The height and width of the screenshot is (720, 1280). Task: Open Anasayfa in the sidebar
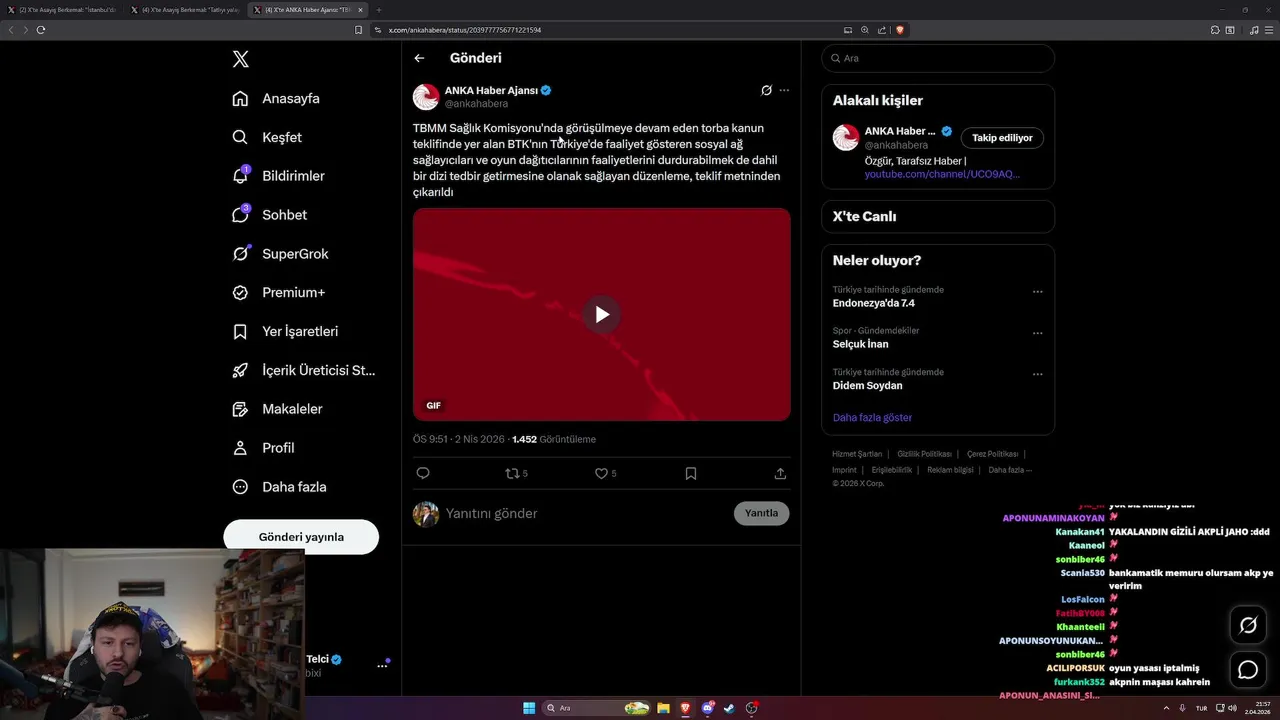tap(276, 98)
